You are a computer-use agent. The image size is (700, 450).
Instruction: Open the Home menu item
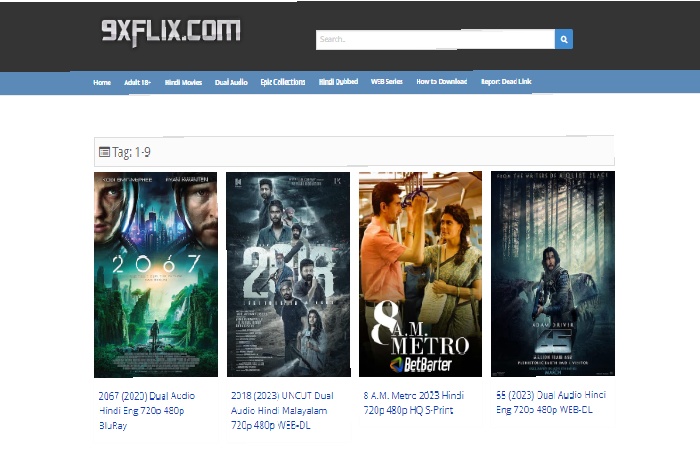point(102,83)
